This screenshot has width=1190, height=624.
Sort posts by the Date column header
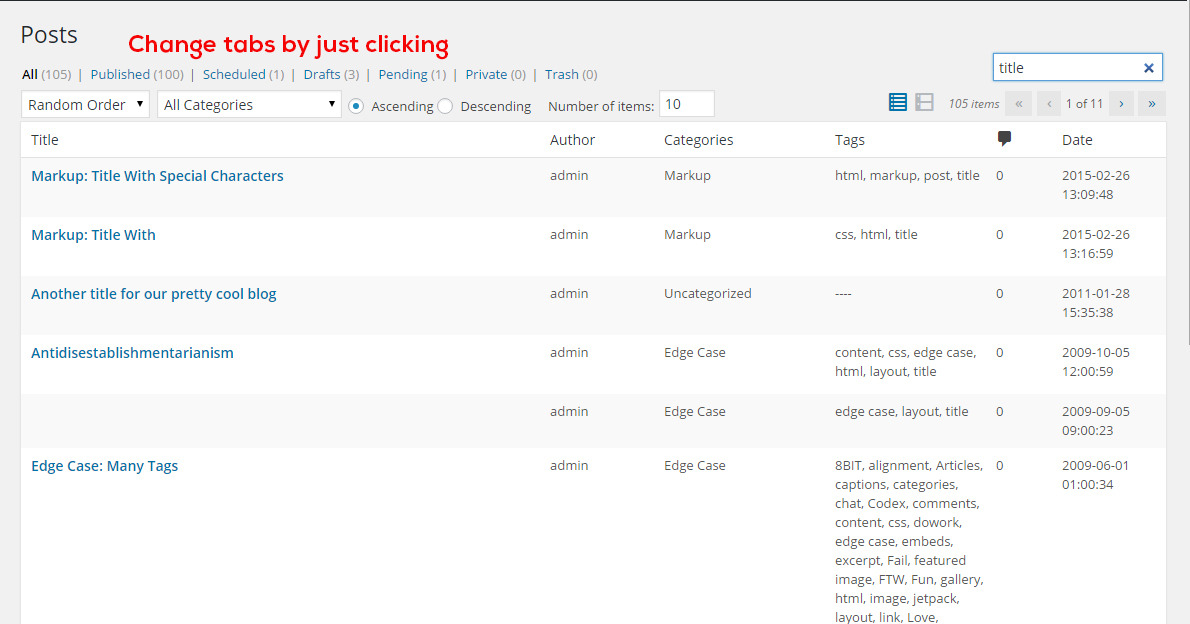pyautogui.click(x=1077, y=140)
